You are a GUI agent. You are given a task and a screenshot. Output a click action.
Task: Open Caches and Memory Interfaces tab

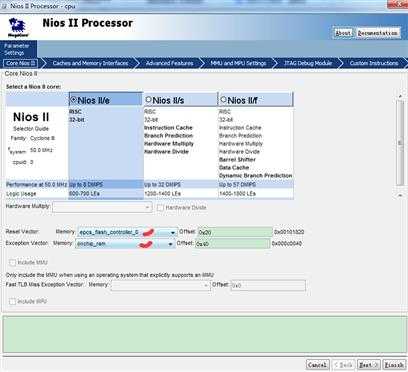tap(90, 63)
